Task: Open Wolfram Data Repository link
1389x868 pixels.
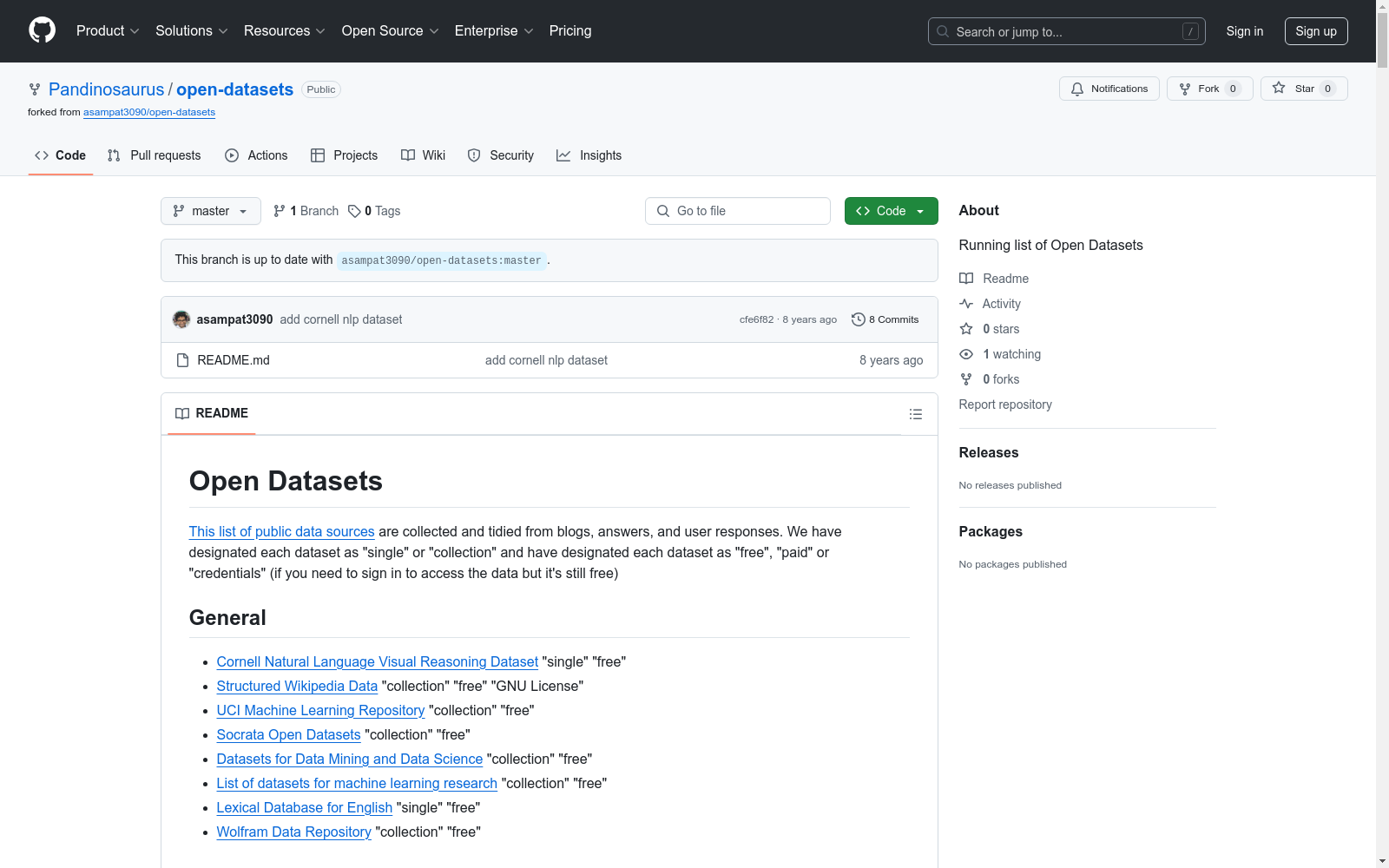Action: [x=293, y=832]
